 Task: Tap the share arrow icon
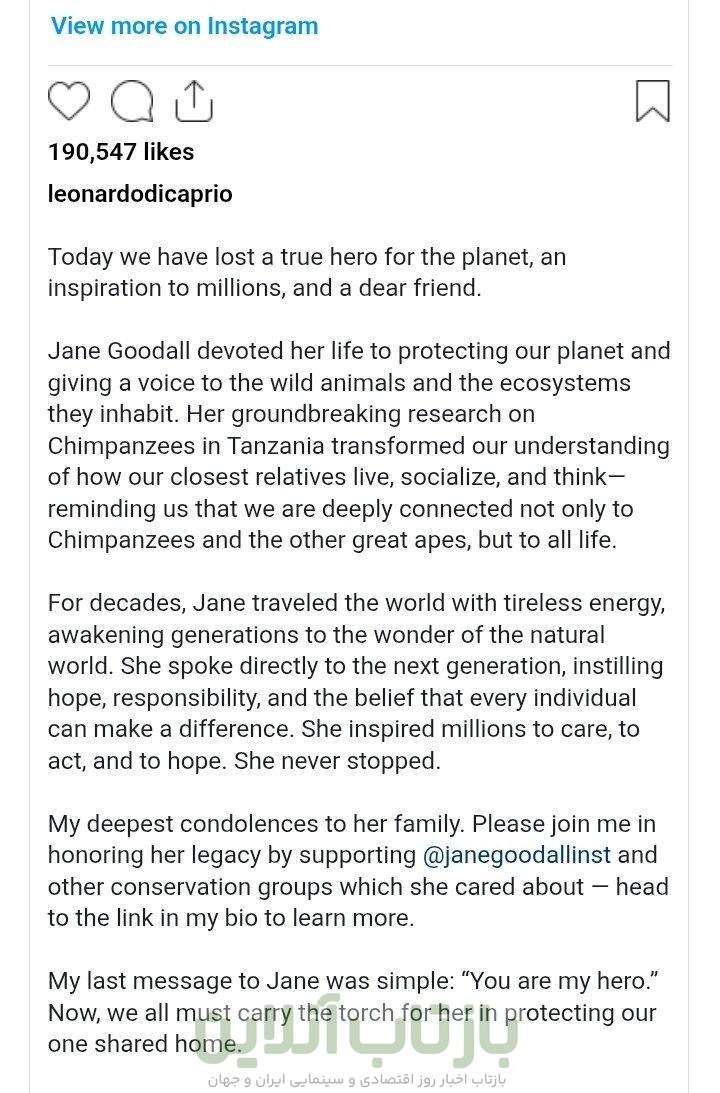194,101
